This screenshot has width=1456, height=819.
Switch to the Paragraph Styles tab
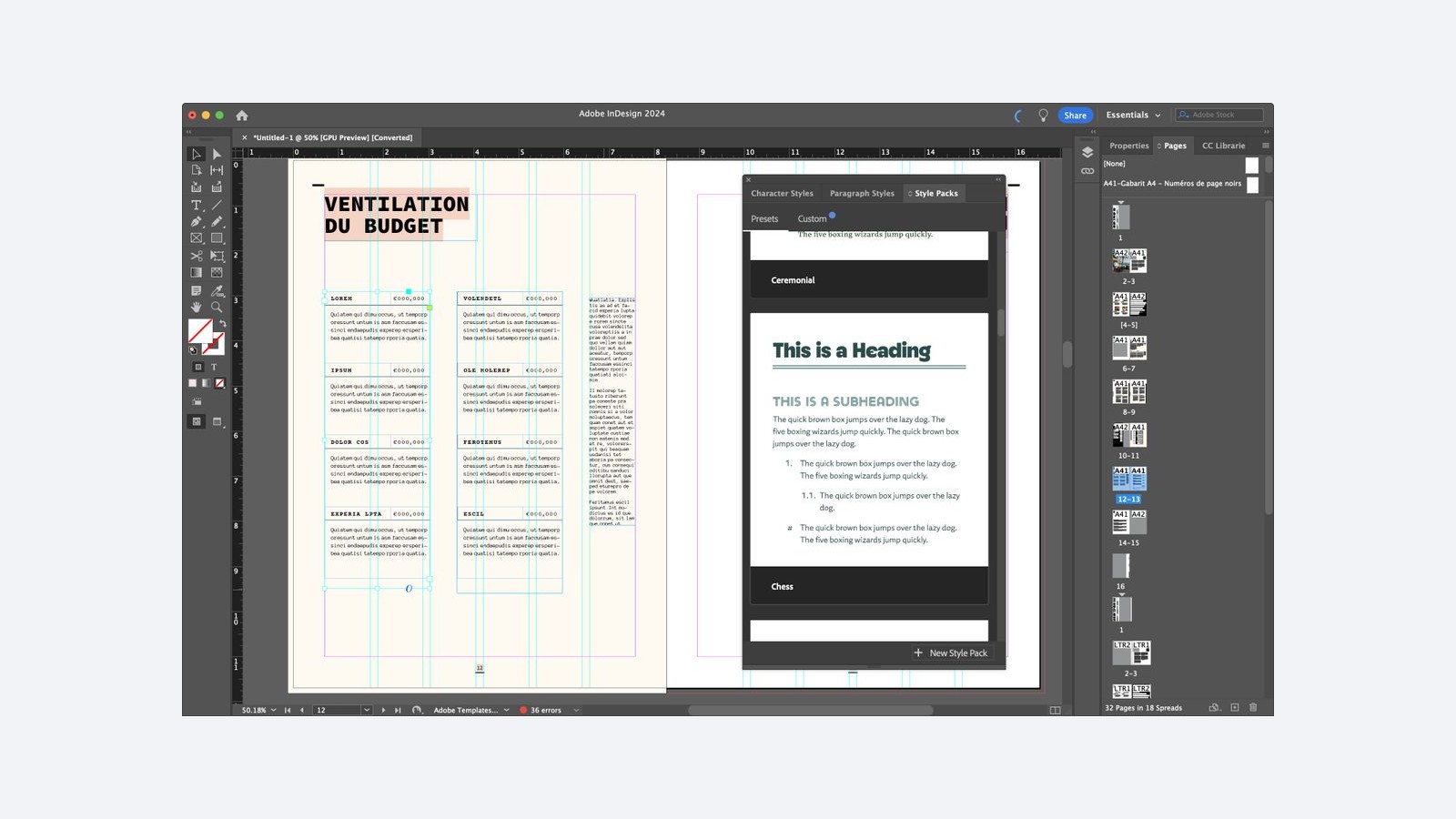point(862,193)
